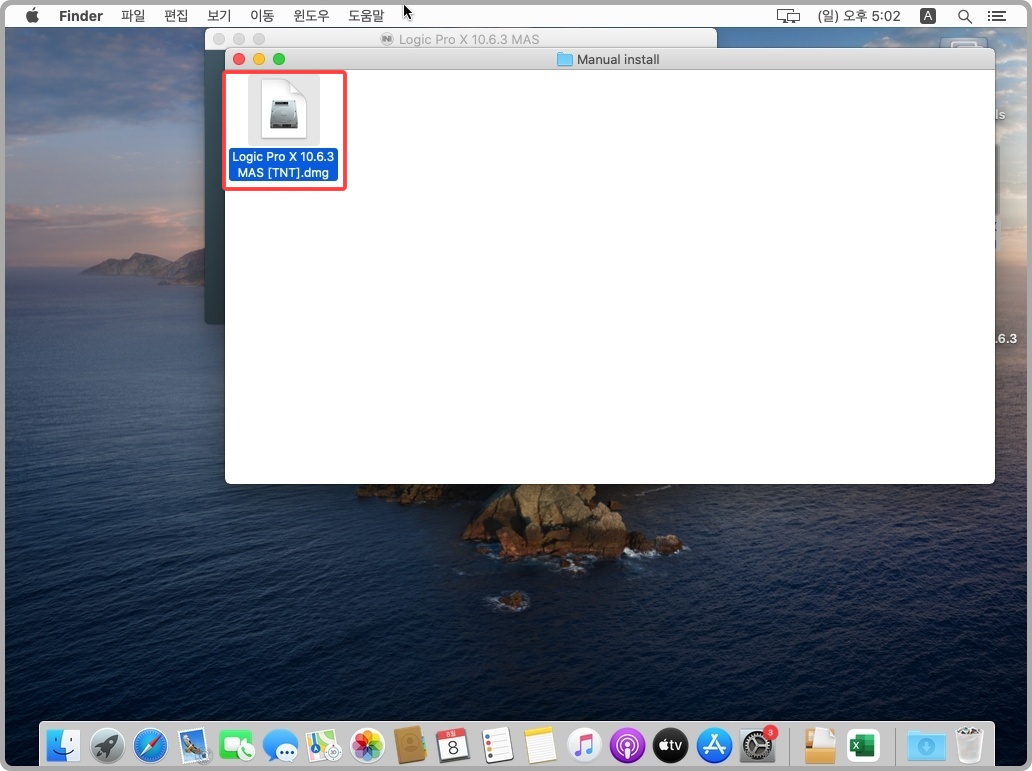Open the 이동 menu
The height and width of the screenshot is (771, 1032).
(262, 16)
